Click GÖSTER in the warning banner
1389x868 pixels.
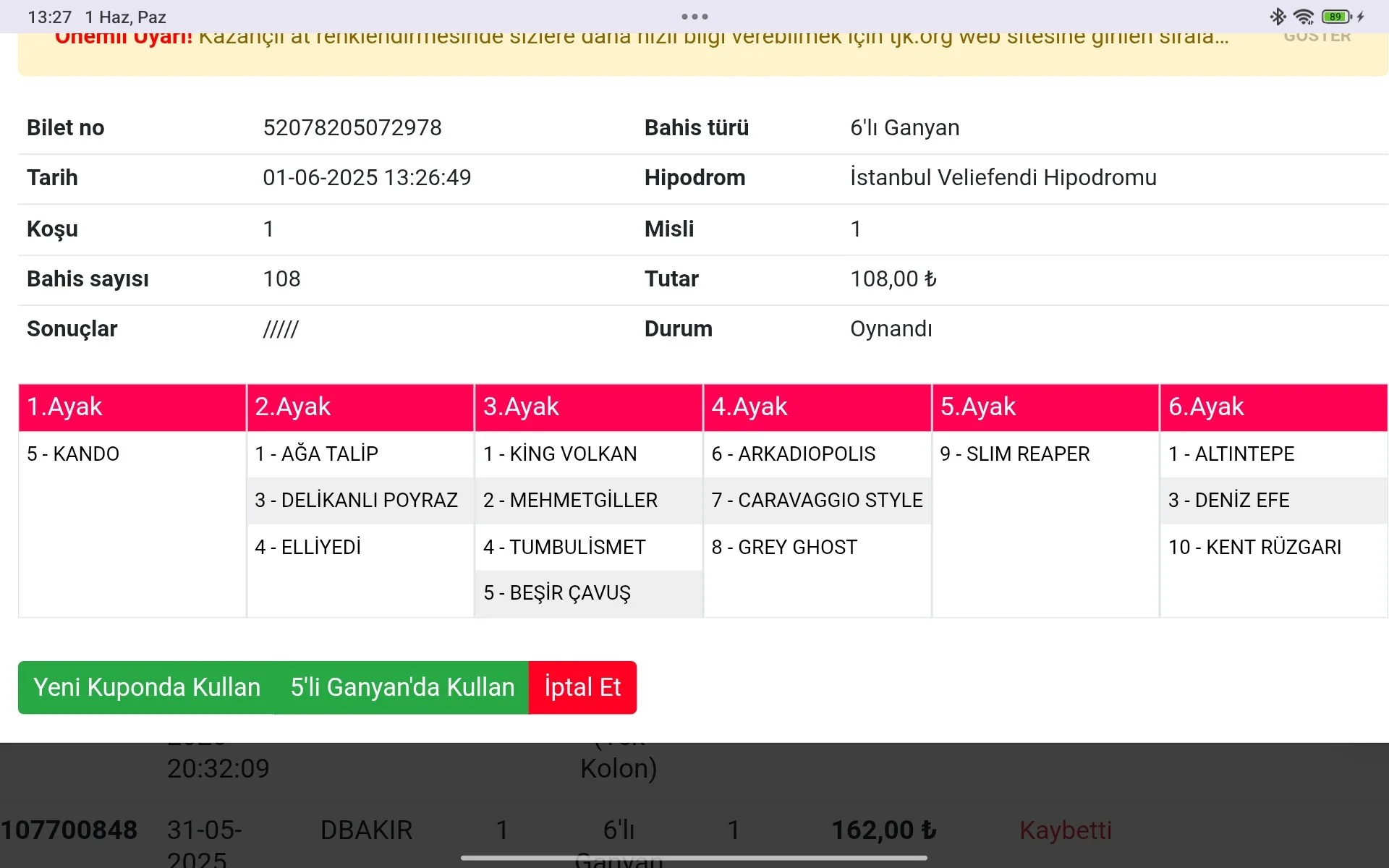coord(1317,36)
